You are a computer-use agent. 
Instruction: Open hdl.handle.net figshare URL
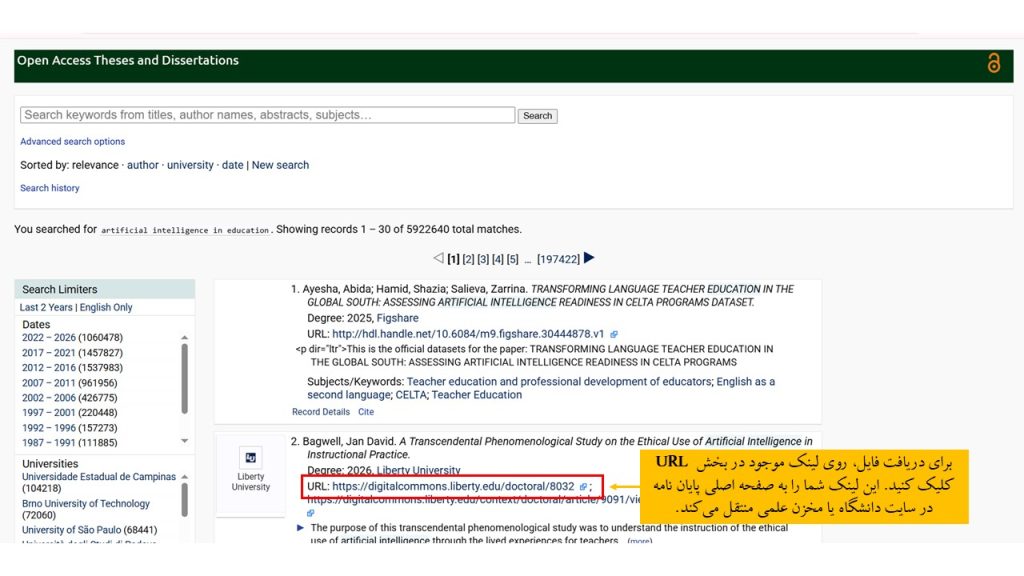point(468,334)
